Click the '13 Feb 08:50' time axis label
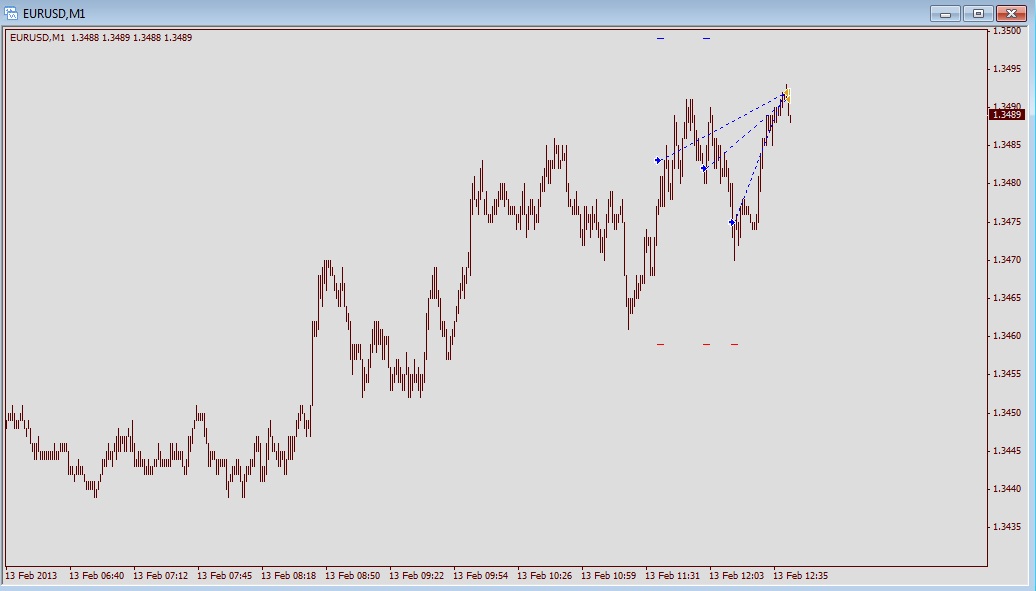 point(352,576)
